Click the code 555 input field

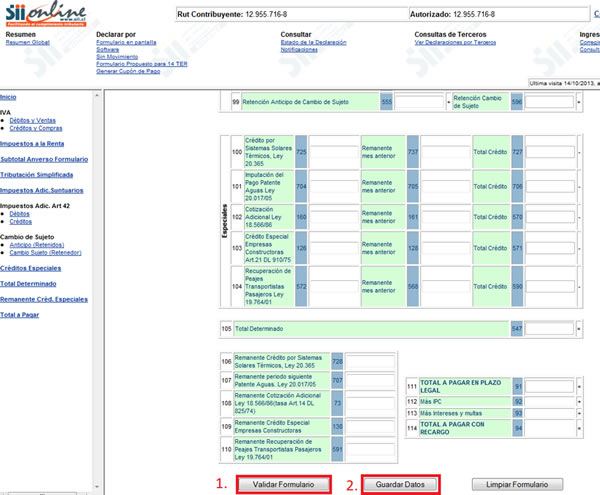[418, 102]
